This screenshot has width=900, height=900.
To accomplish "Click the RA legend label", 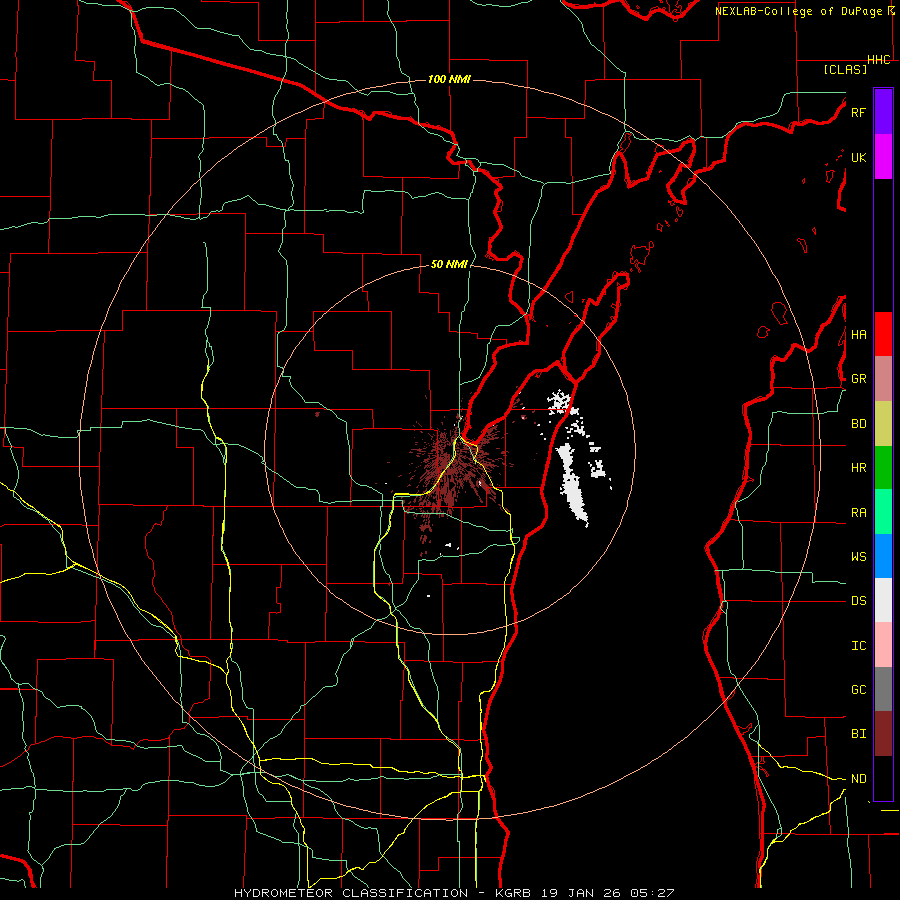I will point(858,513).
